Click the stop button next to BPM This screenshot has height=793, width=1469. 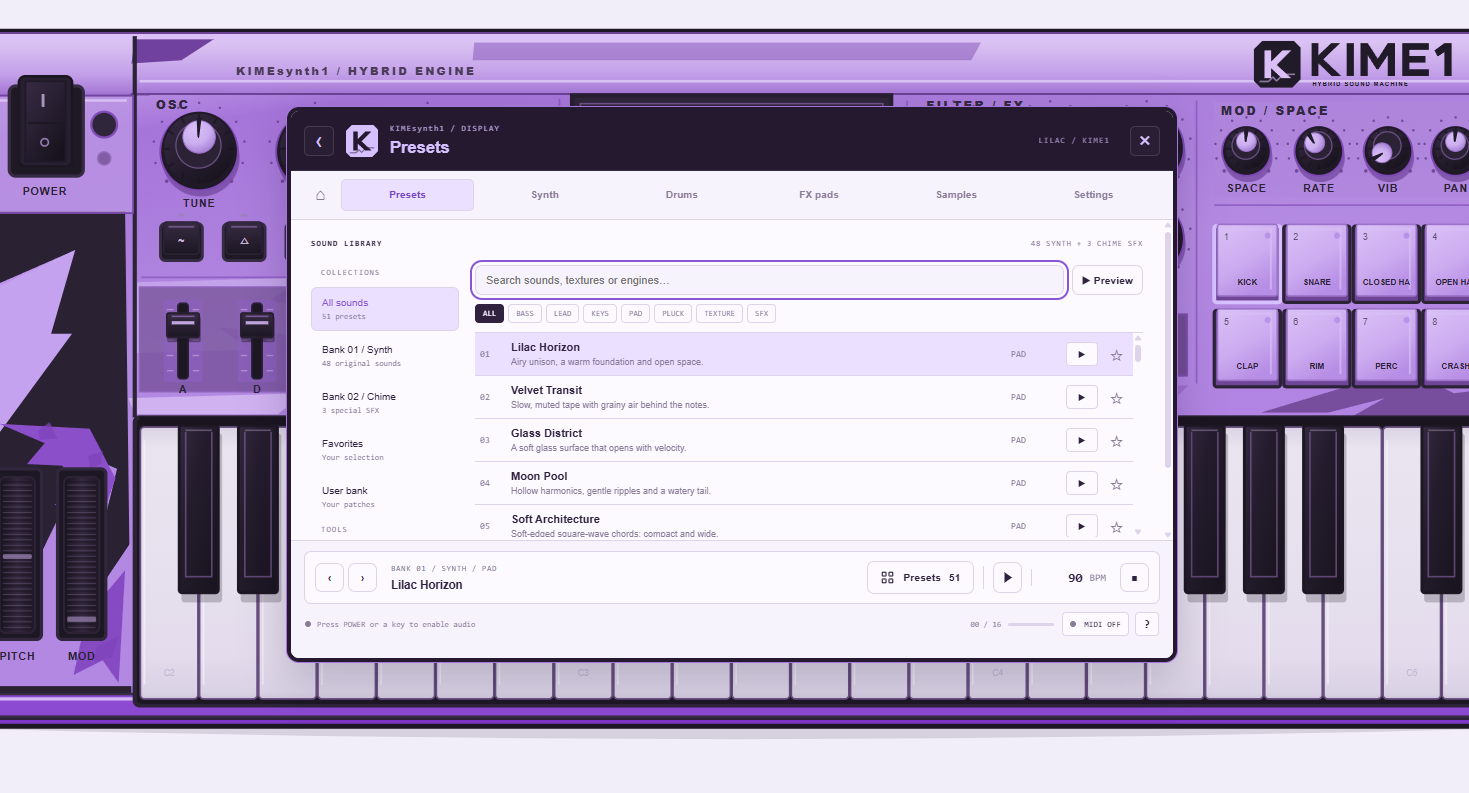pos(1134,577)
